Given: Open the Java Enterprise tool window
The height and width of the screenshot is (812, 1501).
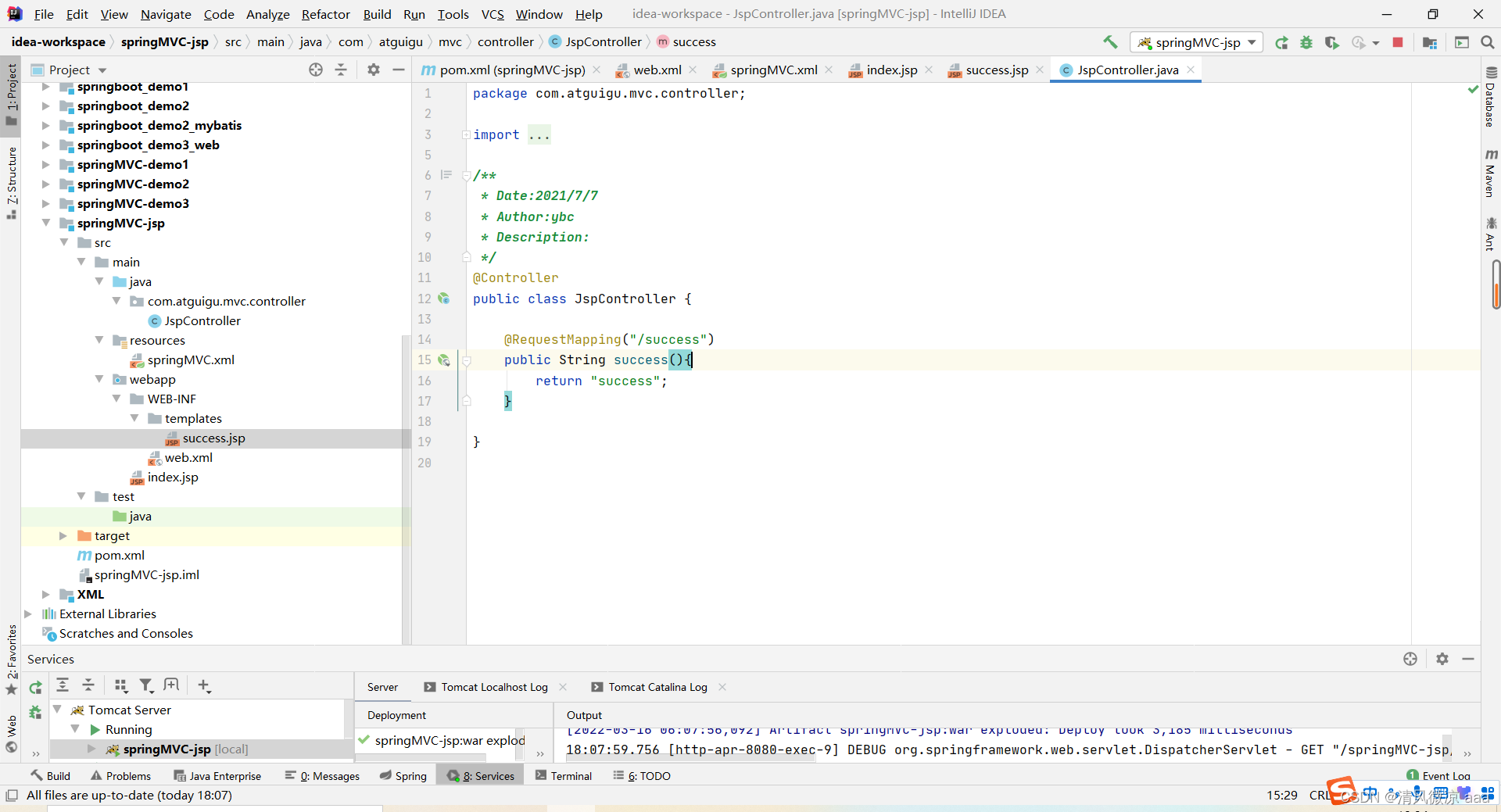Looking at the screenshot, I should point(217,775).
